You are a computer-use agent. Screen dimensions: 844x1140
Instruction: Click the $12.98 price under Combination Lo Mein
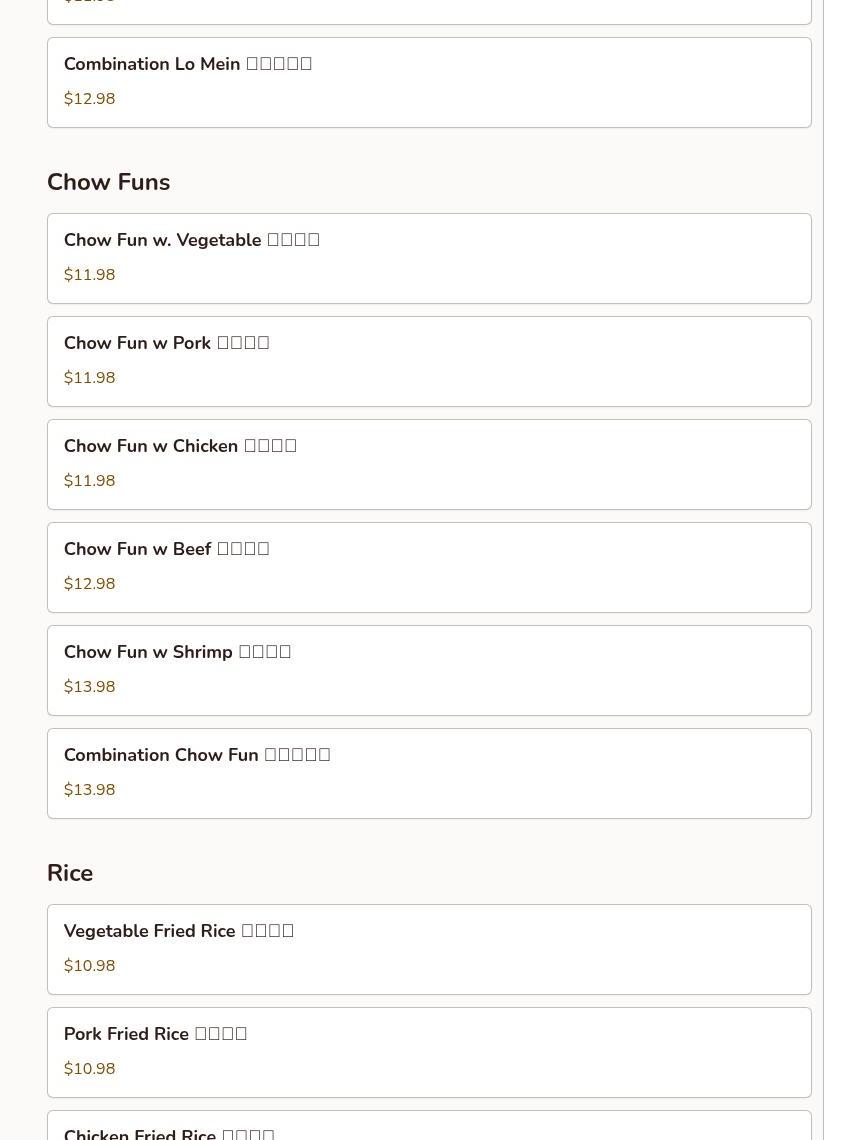click(x=90, y=99)
